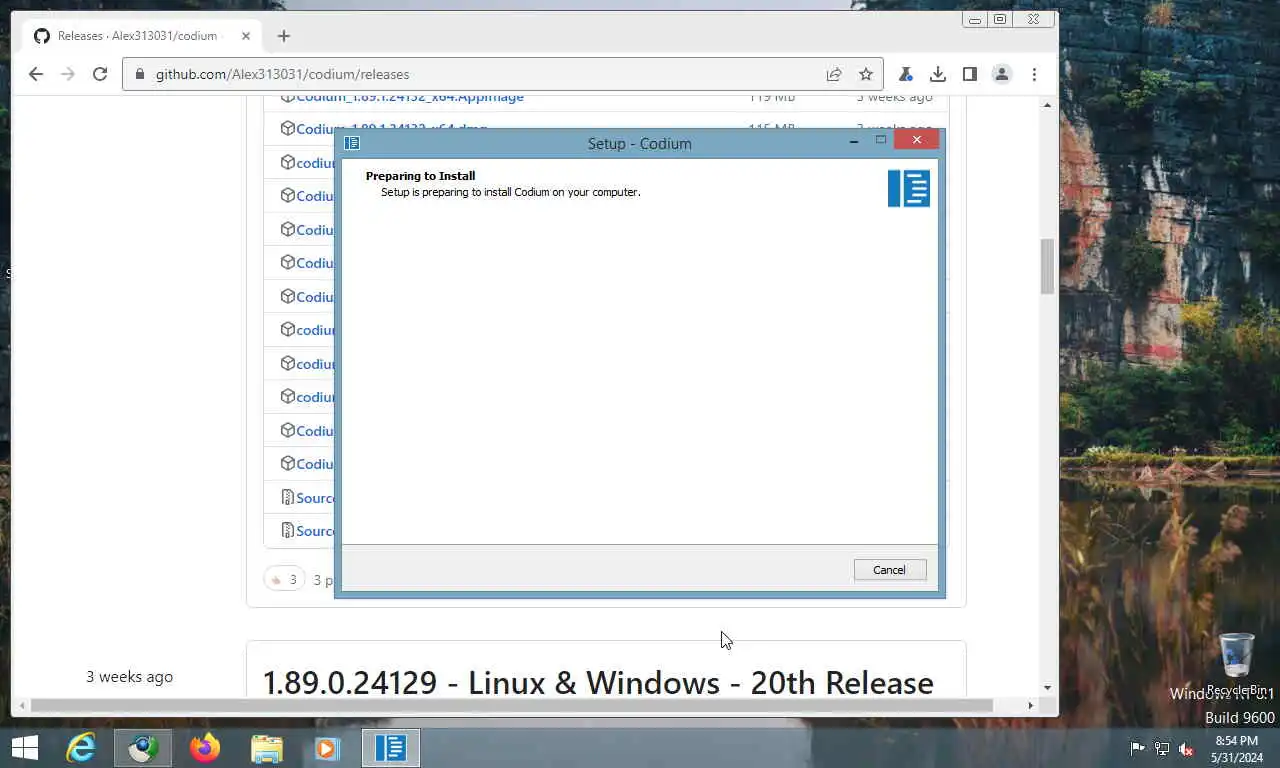Click the taskbar clock showing 8:54 PM
Viewport: 1280px width, 768px height.
[x=1236, y=748]
